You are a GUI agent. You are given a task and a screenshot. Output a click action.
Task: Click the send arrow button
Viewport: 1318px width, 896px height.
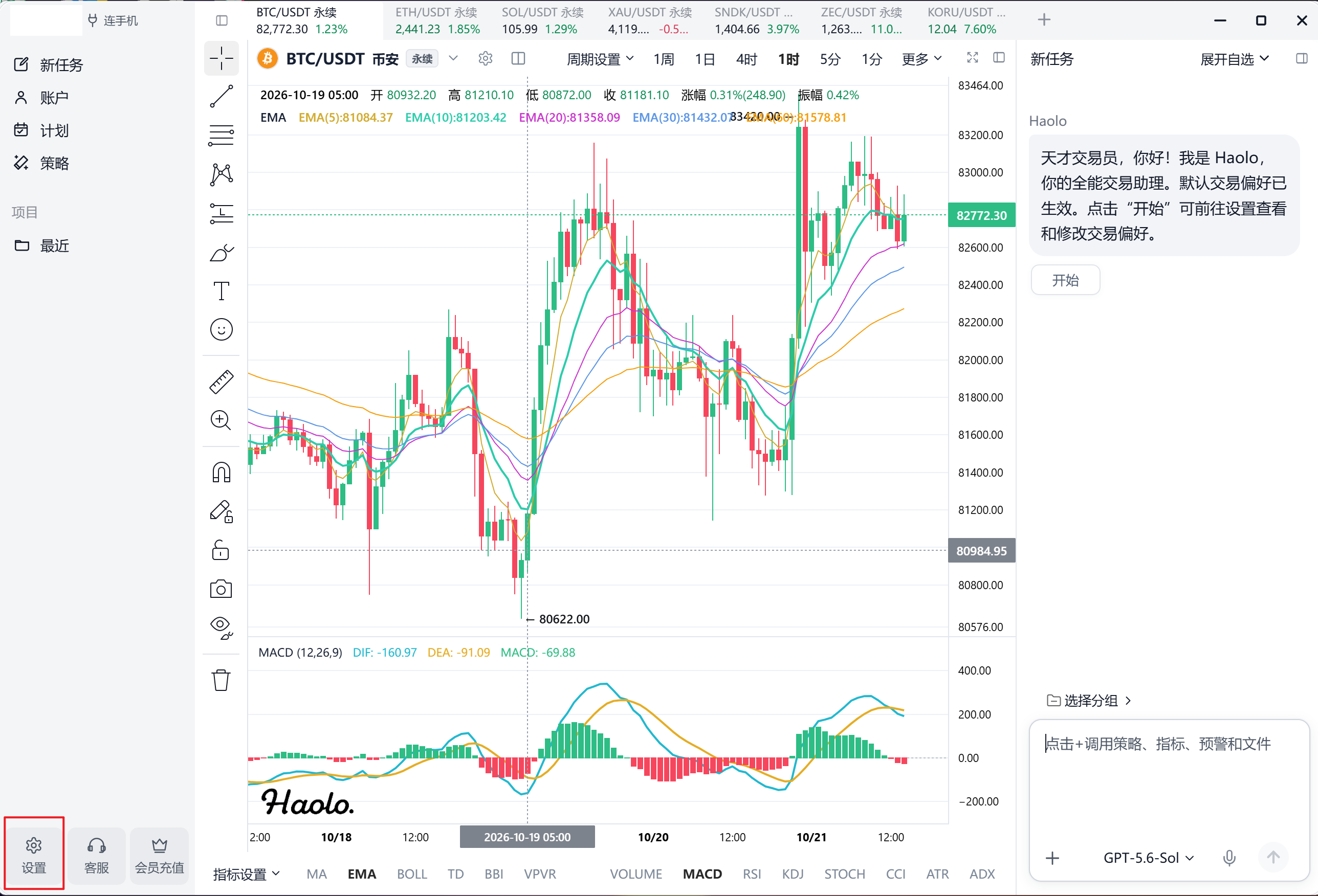(x=1273, y=858)
